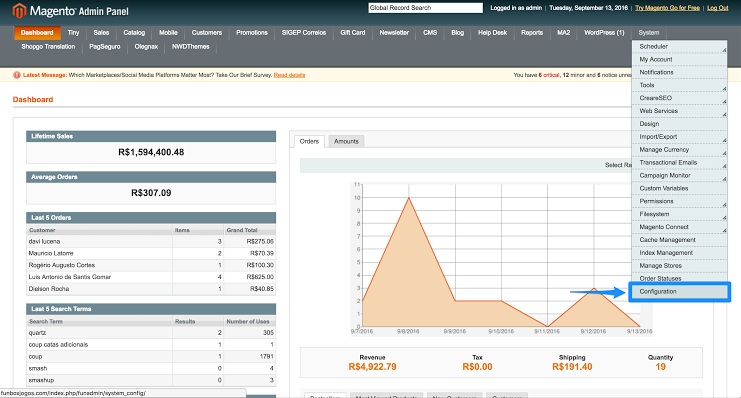Click customer Dielson Rocha row
Viewport: 741px width, 398px height.
[x=151, y=289]
